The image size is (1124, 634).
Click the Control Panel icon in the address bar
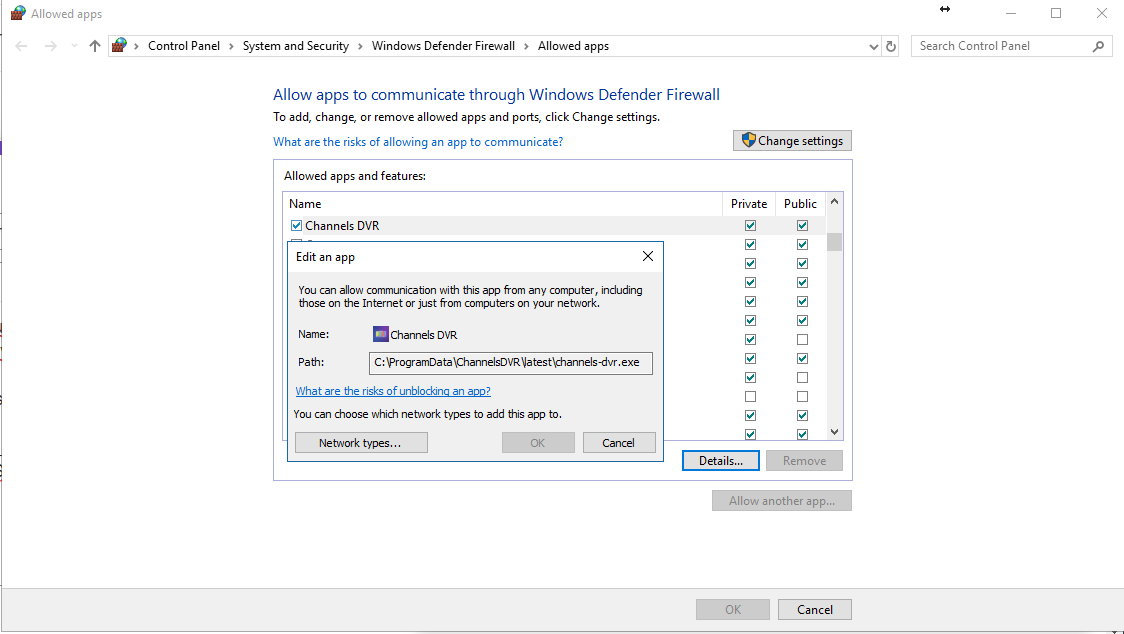click(120, 46)
